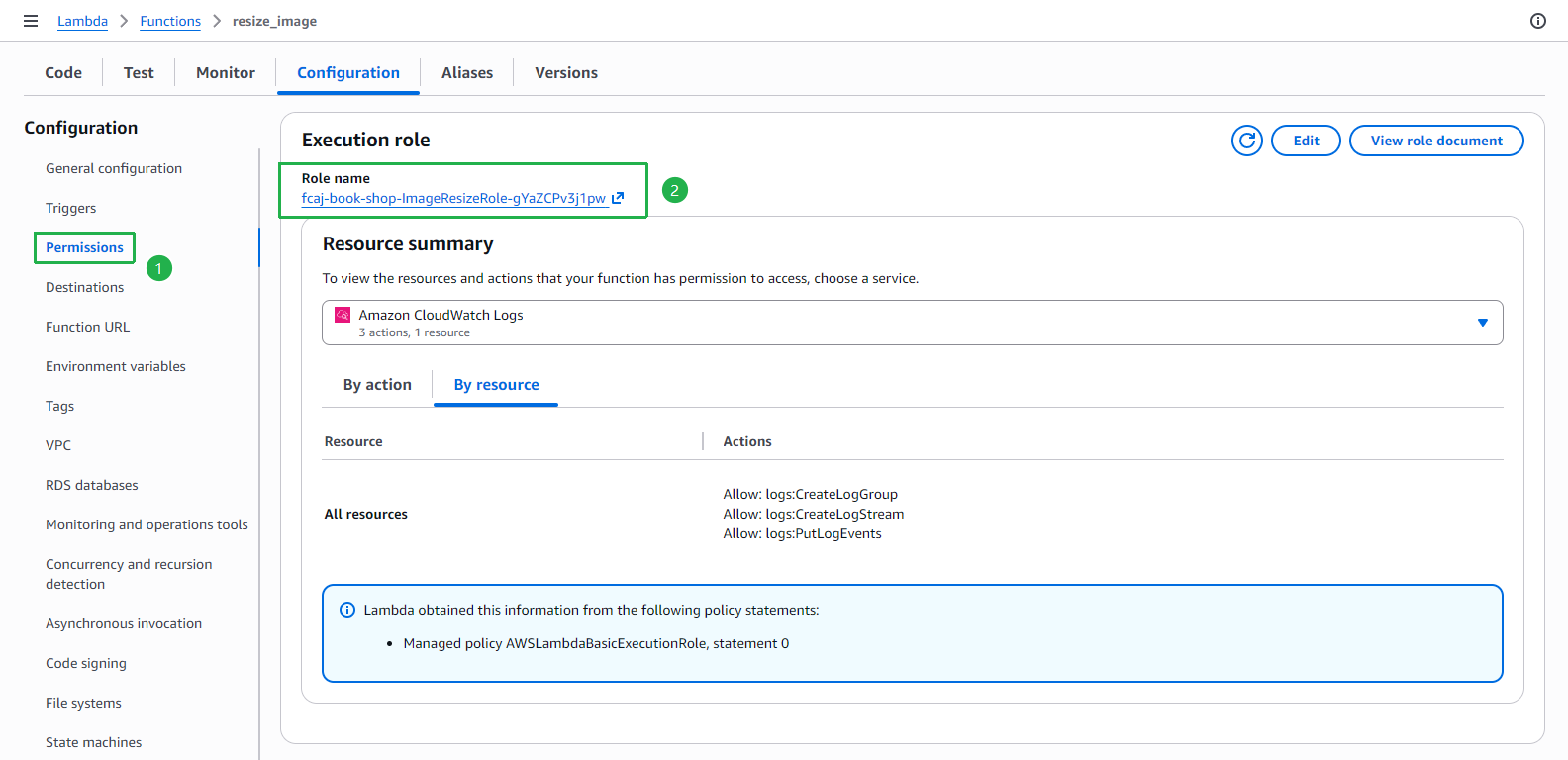Open the fcaj-book-shop-ImageResizeRole role link
The height and width of the screenshot is (760, 1568).
(453, 198)
